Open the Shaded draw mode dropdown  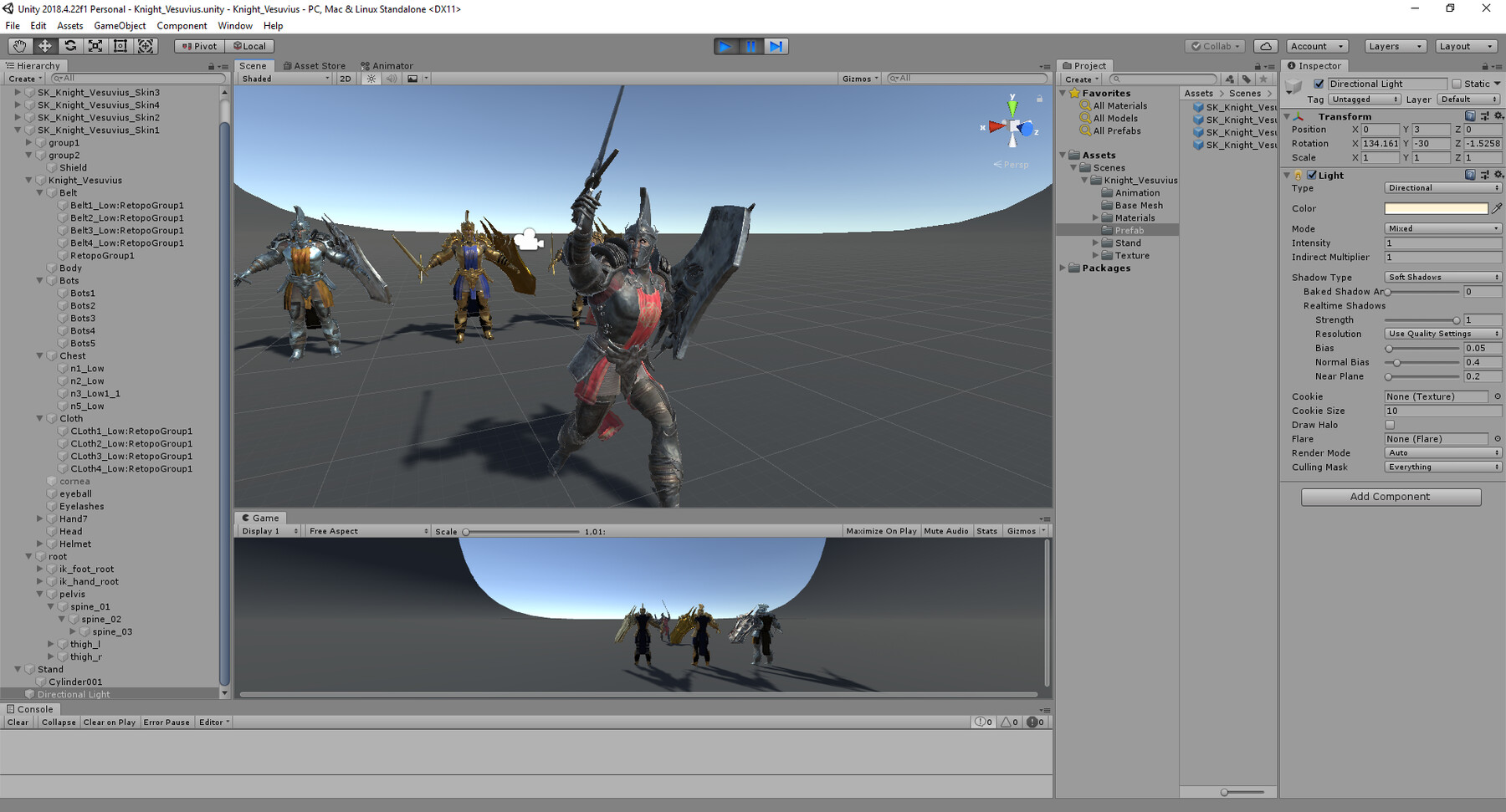[x=285, y=79]
